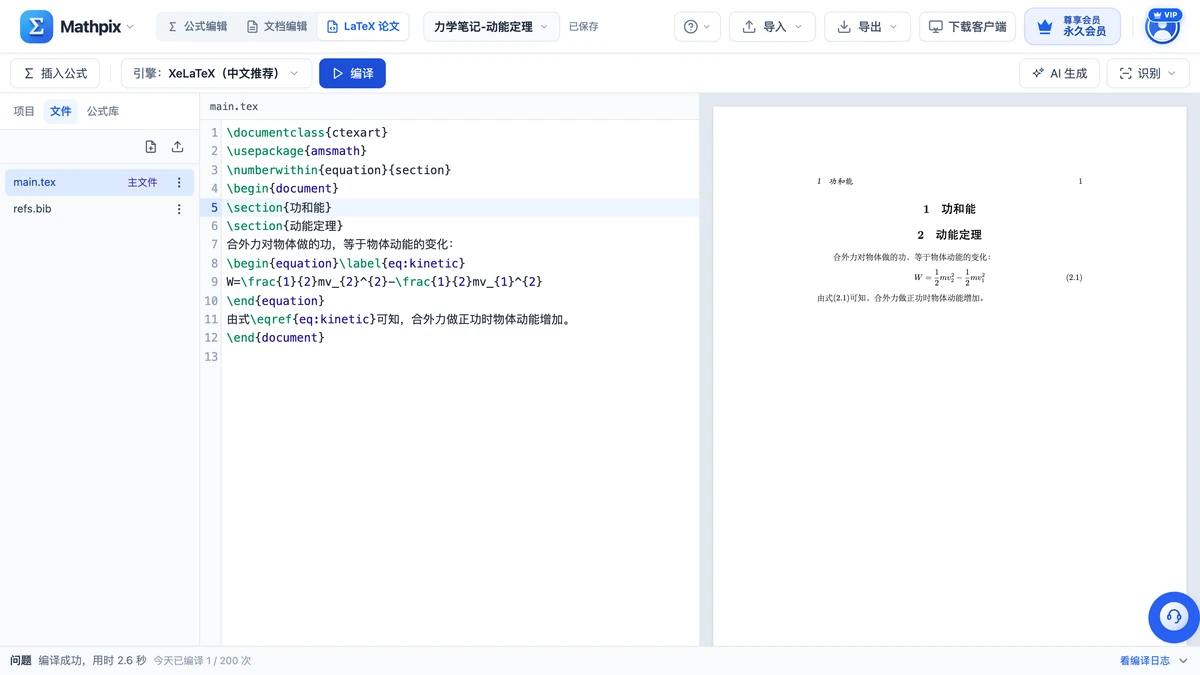Open the XeLaTeX engine selector
1200x675 pixels.
(x=215, y=73)
